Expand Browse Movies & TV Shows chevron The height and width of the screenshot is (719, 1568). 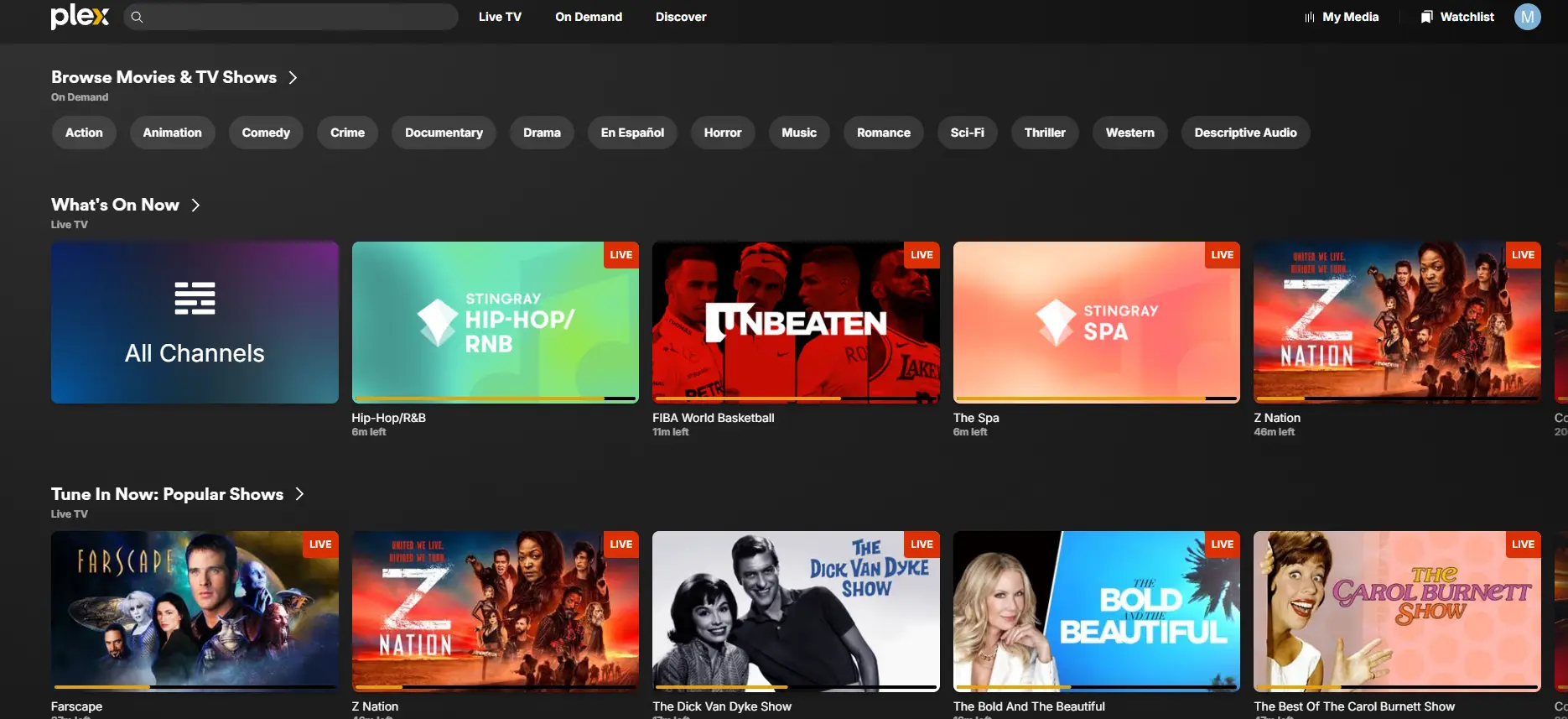click(293, 77)
